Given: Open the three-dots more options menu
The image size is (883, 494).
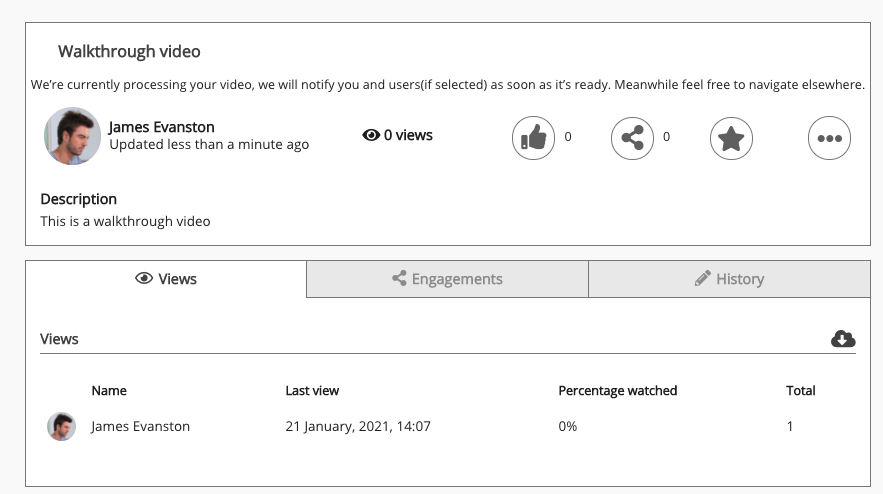Looking at the screenshot, I should point(829,138).
